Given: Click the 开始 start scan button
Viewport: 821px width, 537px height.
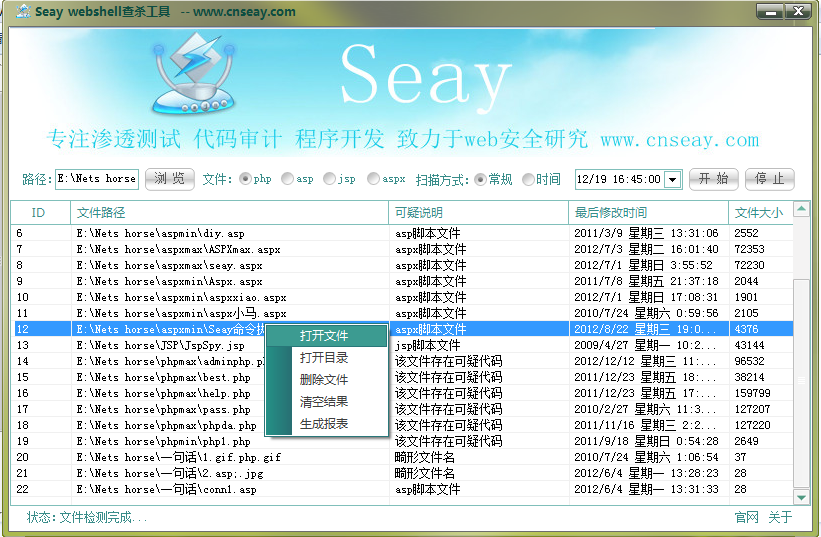Looking at the screenshot, I should click(713, 179).
